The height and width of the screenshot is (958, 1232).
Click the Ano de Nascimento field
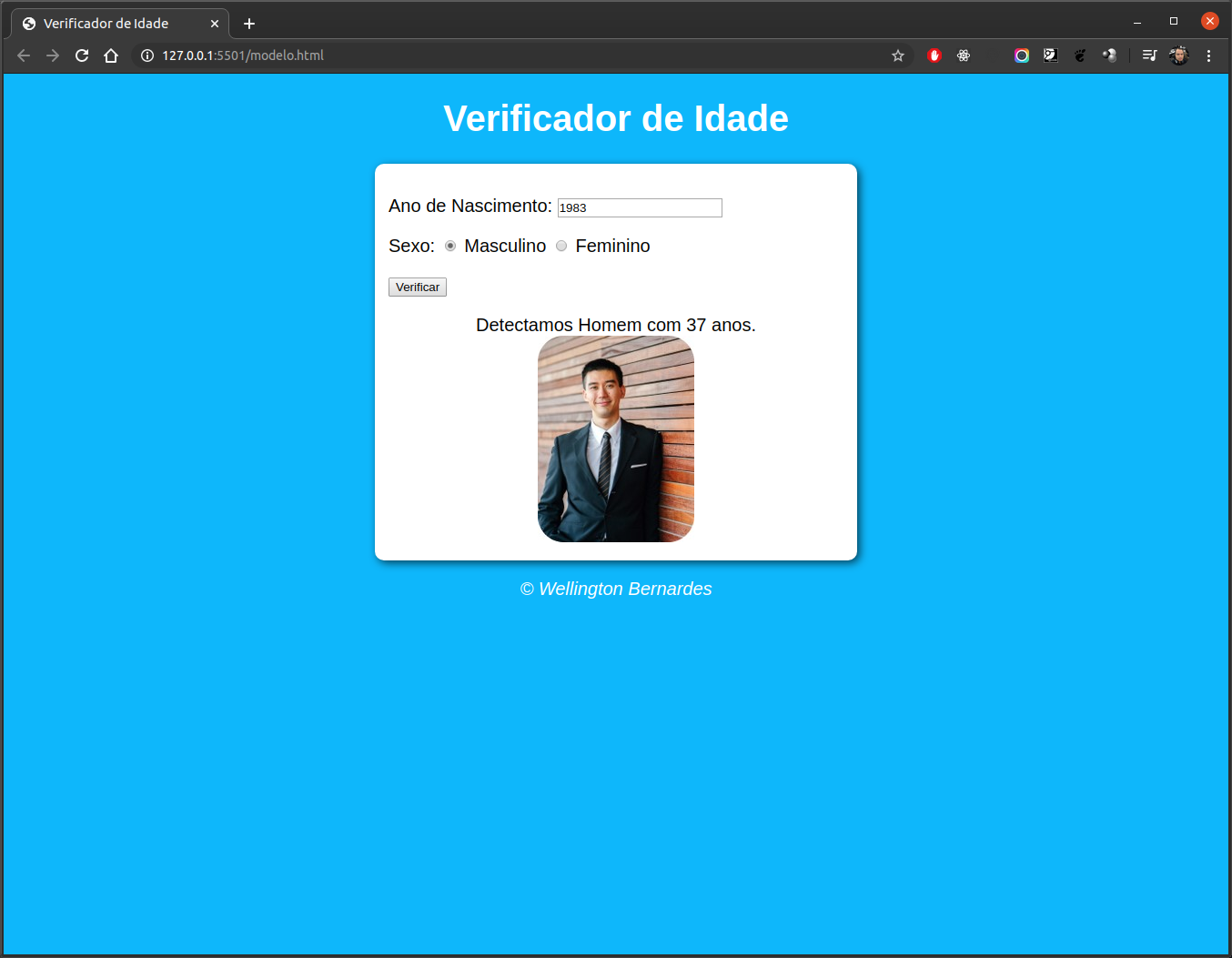tap(640, 207)
